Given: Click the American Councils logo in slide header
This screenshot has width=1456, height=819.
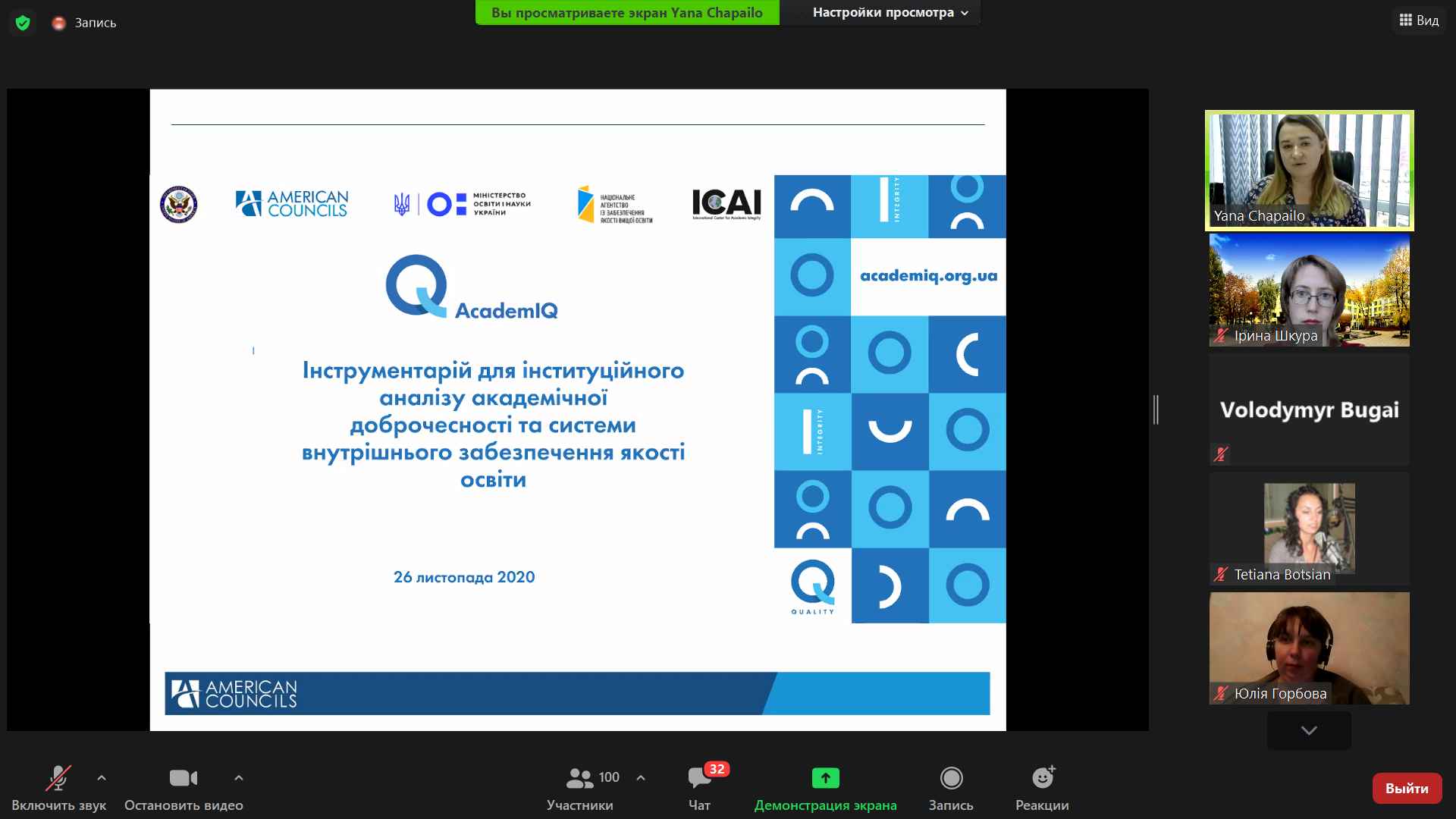Looking at the screenshot, I should pyautogui.click(x=292, y=204).
